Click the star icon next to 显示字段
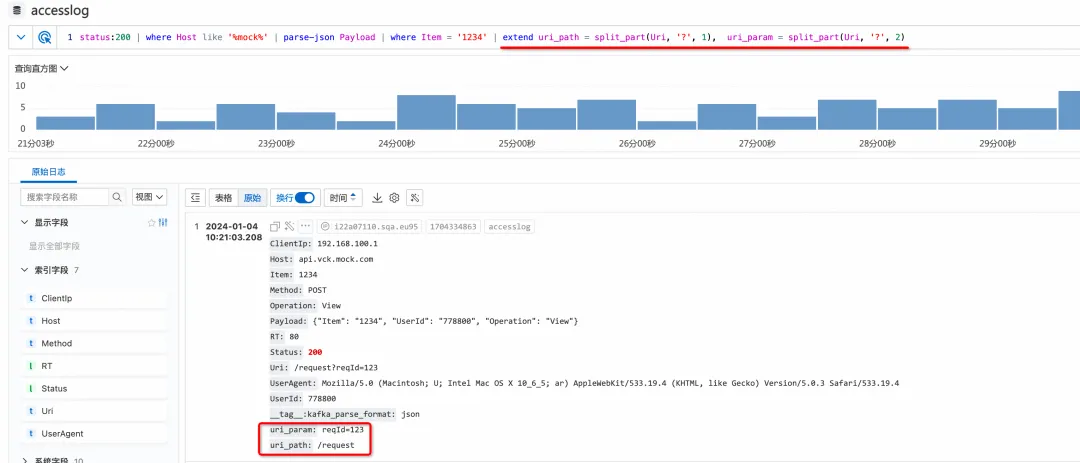1080x463 pixels. 152,223
